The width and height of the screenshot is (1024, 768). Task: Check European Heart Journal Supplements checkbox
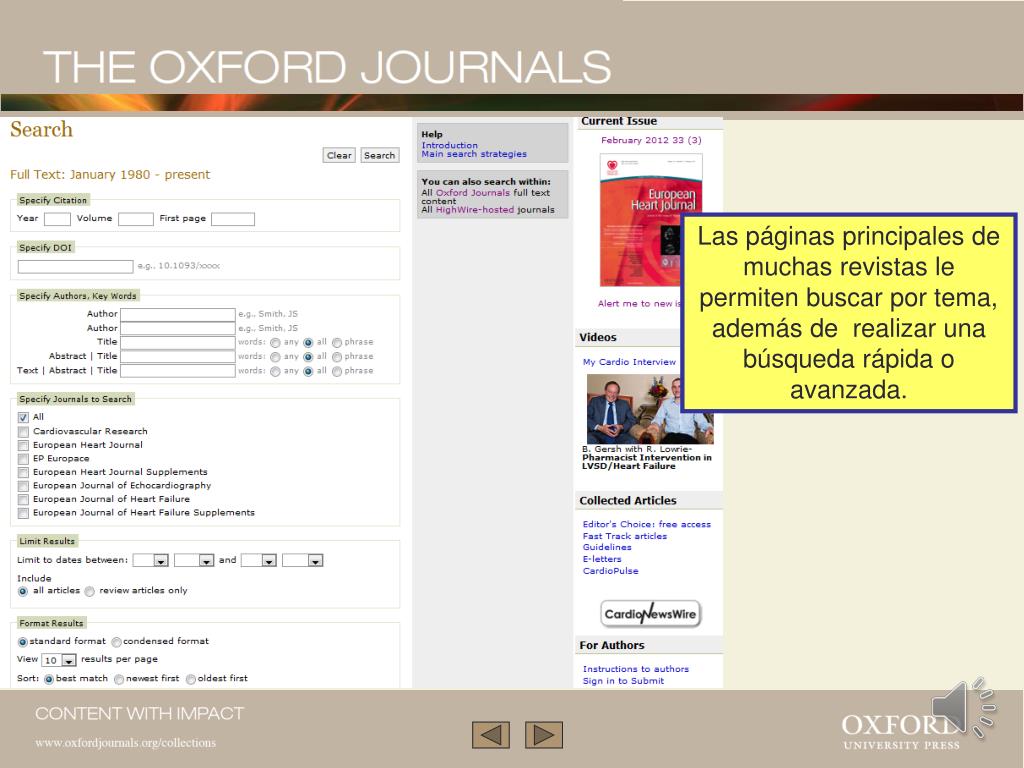[24, 473]
